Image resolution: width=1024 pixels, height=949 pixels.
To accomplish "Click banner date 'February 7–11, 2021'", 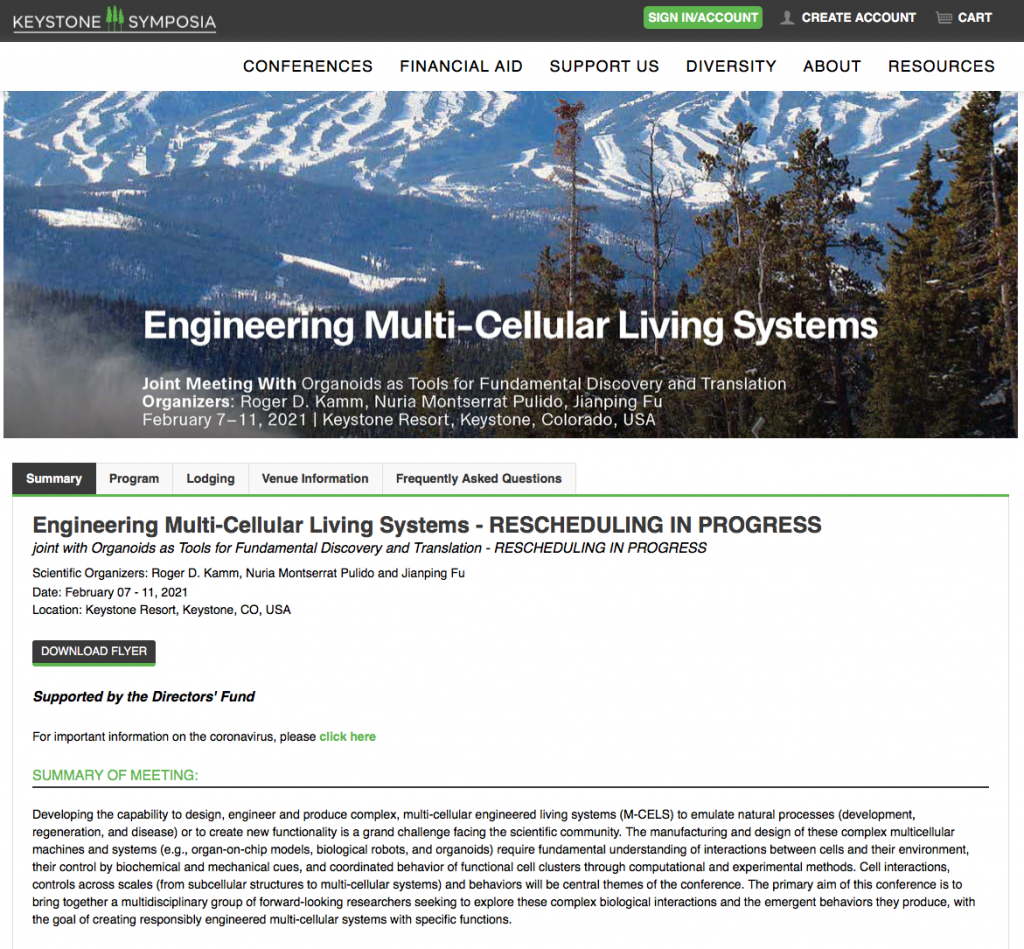I will point(224,419).
